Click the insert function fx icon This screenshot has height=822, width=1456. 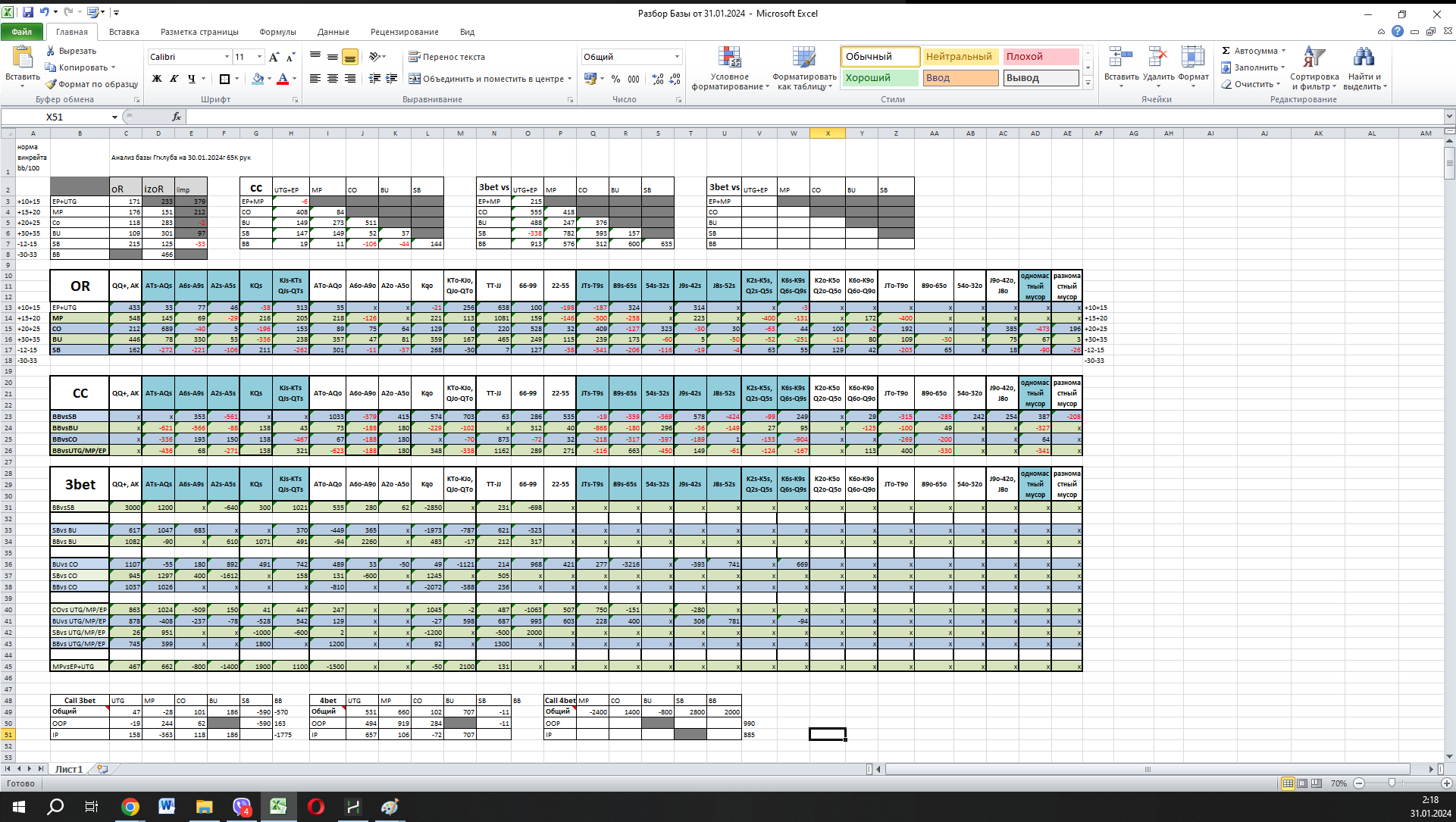coord(177,117)
